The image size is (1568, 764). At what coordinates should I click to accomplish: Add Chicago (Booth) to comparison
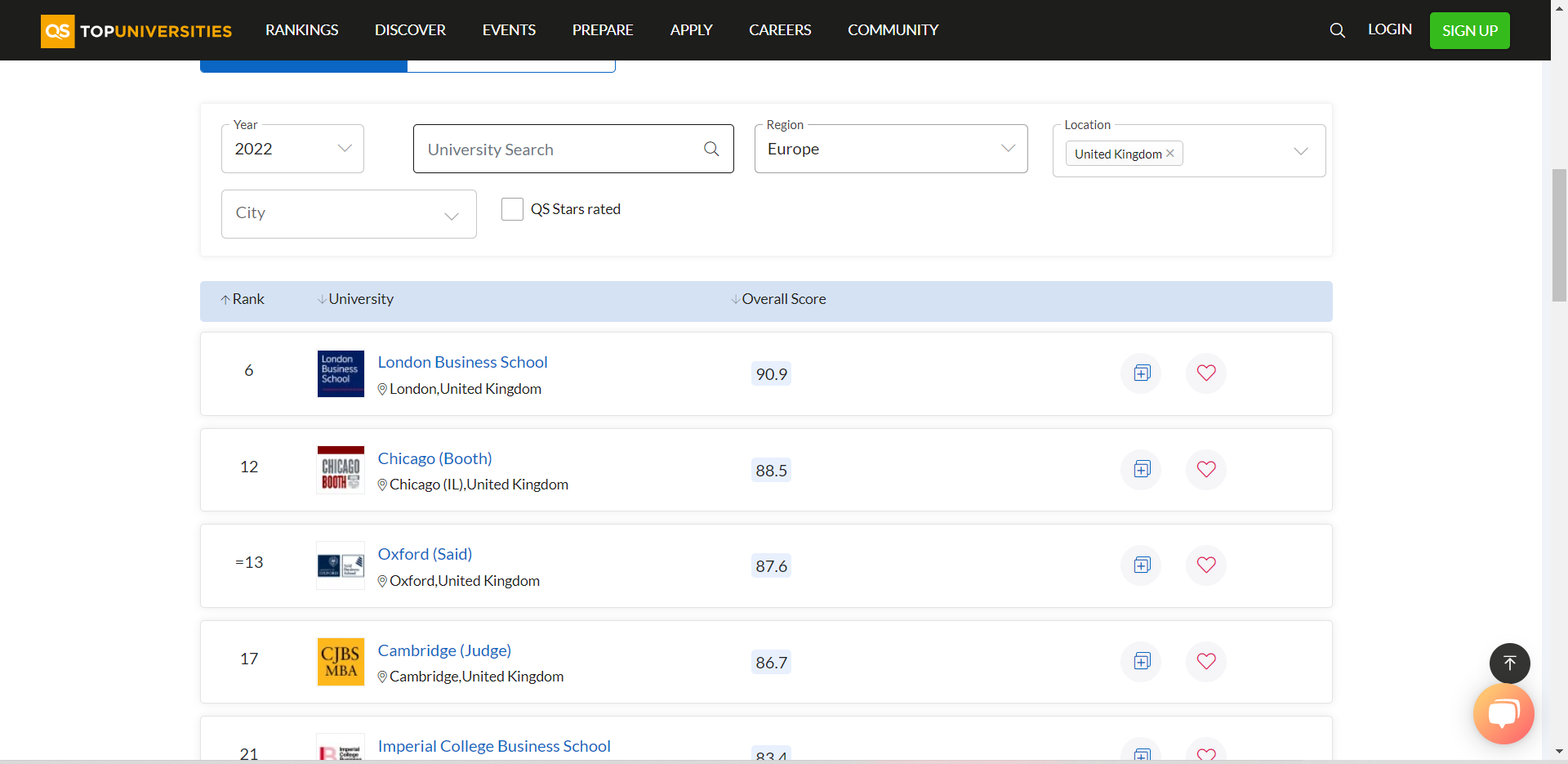coord(1142,469)
